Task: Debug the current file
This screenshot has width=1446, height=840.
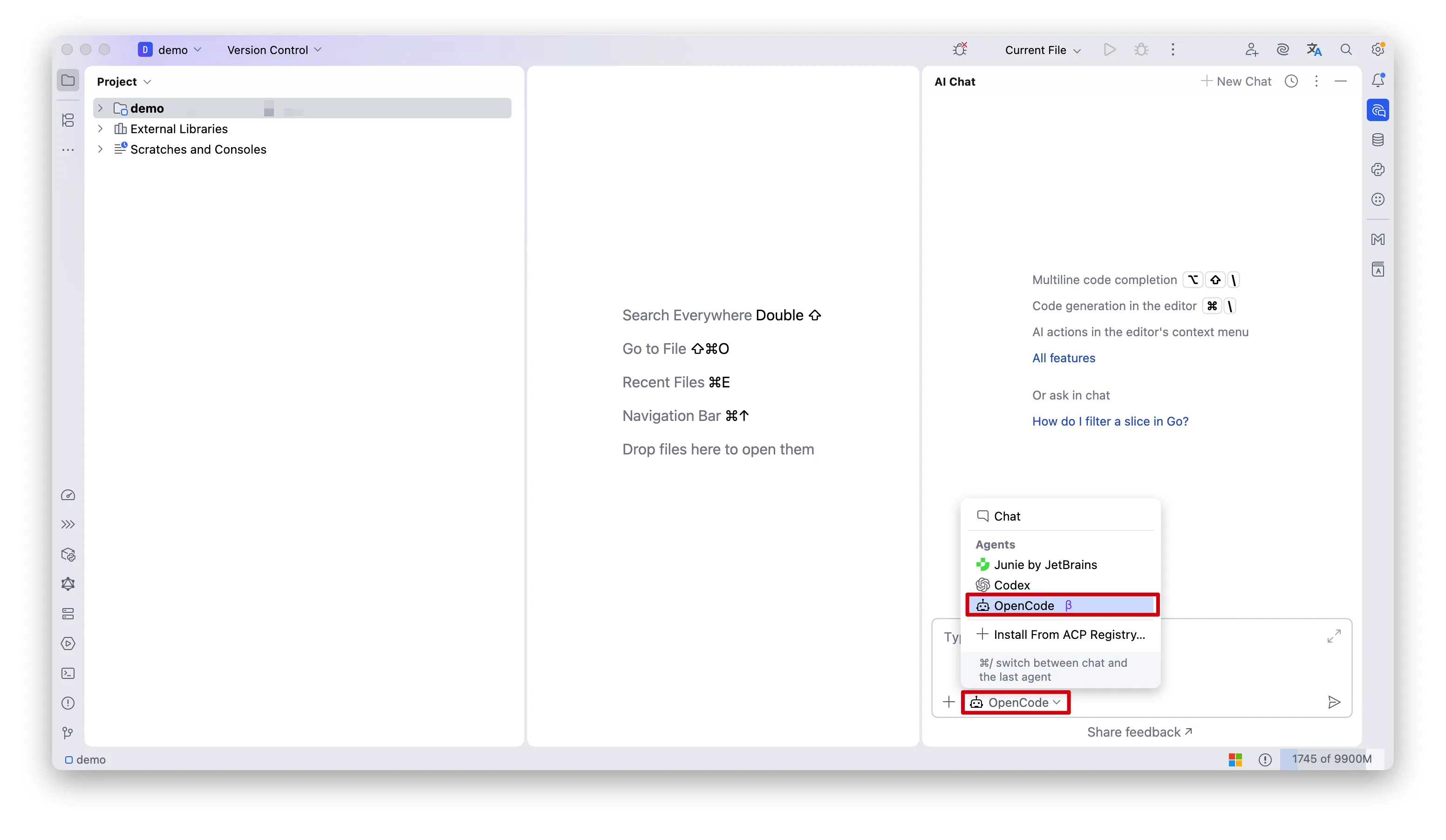Action: 1141,50
